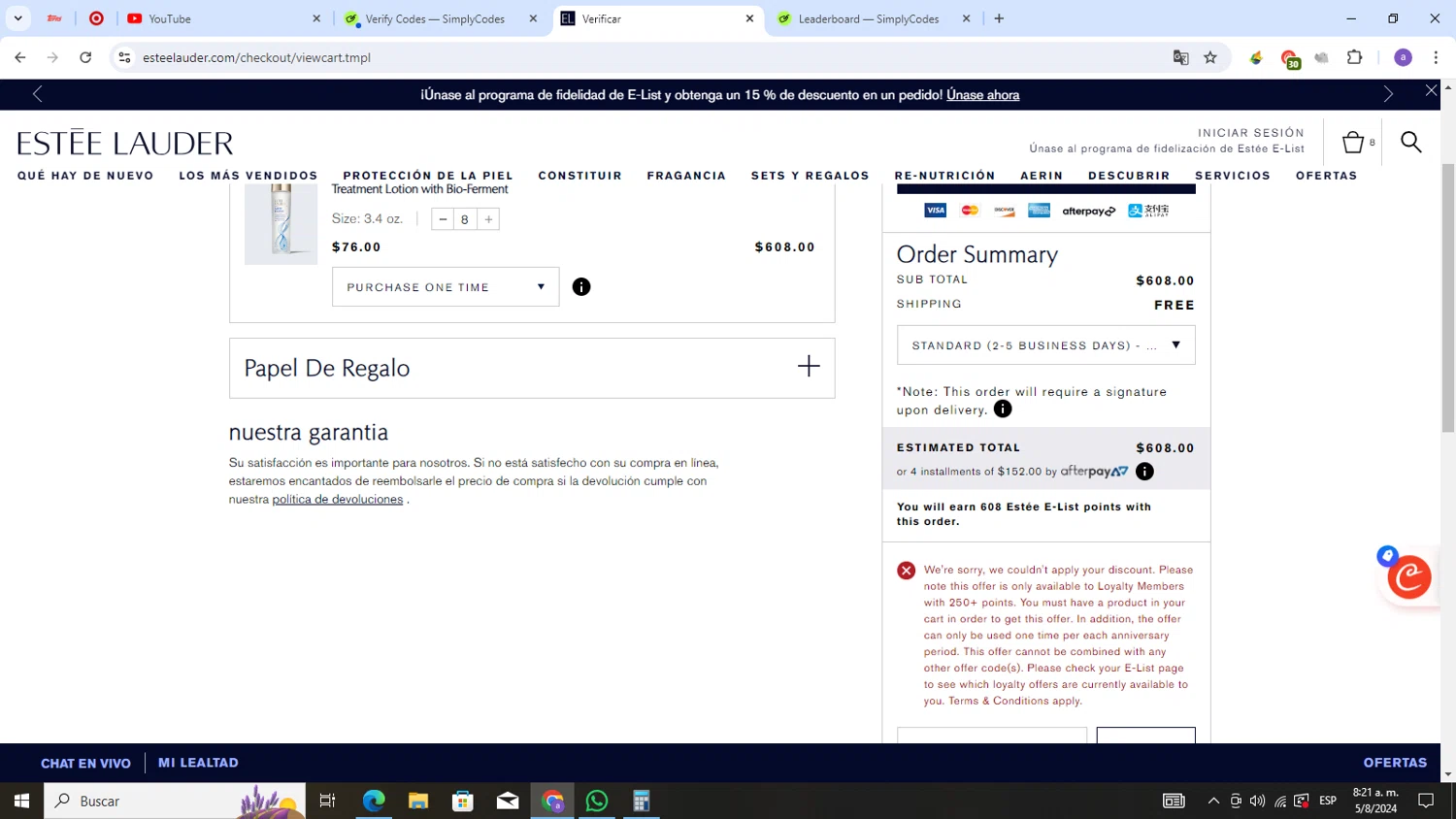Open the Chrome profile avatar

pyautogui.click(x=1403, y=57)
